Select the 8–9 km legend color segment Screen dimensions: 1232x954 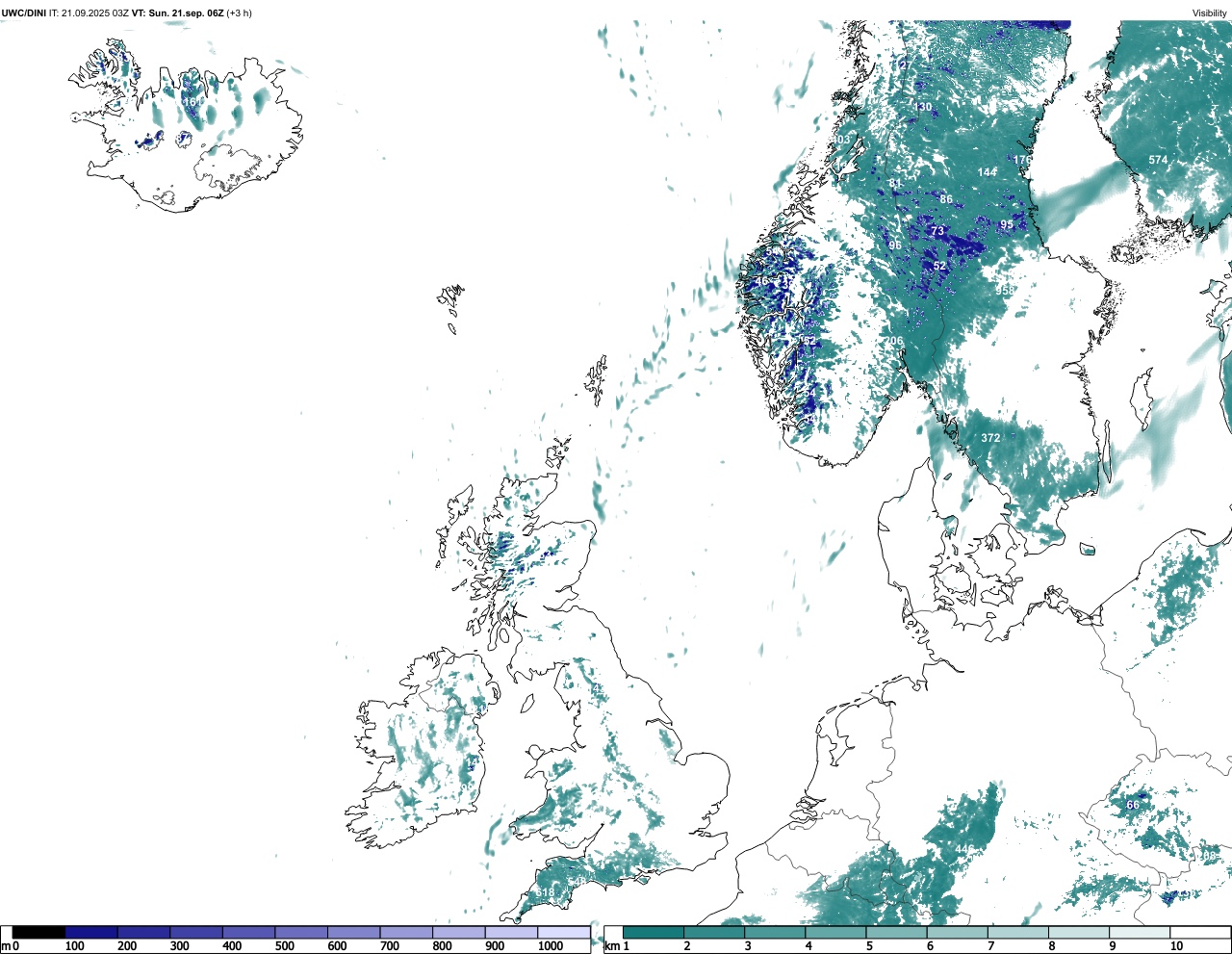[1078, 932]
